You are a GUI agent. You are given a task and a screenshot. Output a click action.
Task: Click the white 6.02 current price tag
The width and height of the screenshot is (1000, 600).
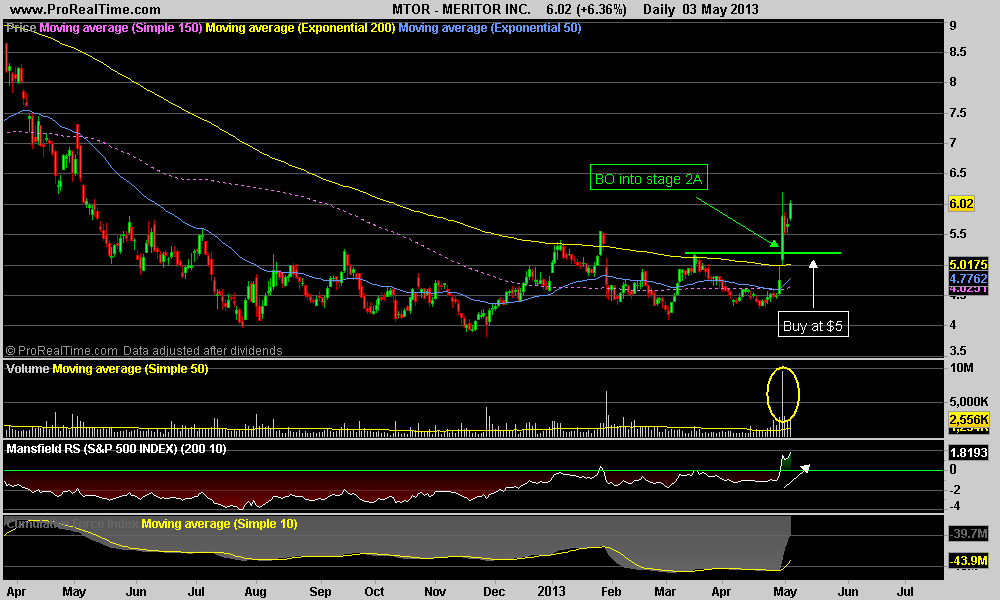point(961,204)
